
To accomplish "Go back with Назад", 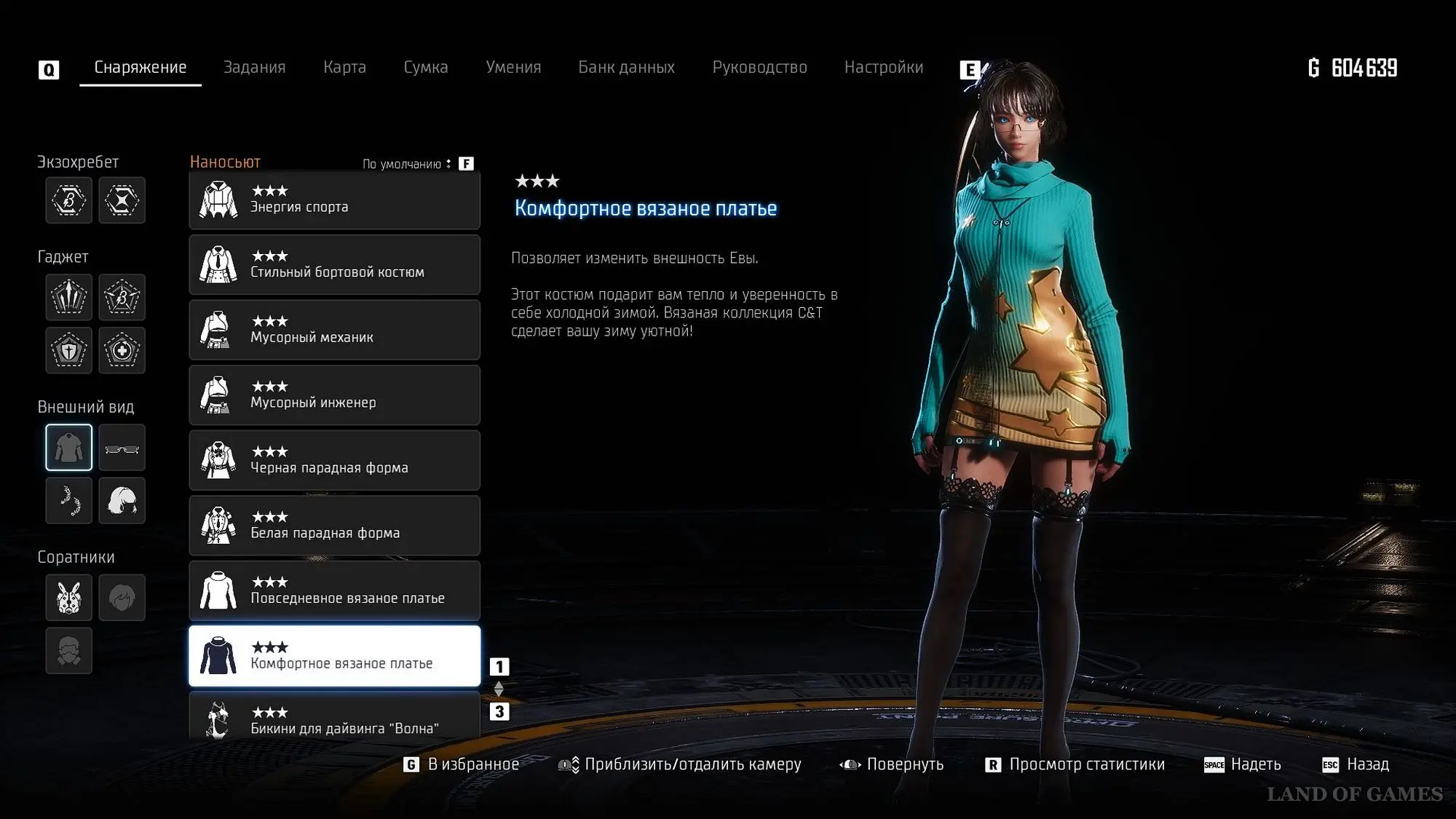I will pos(1368,764).
